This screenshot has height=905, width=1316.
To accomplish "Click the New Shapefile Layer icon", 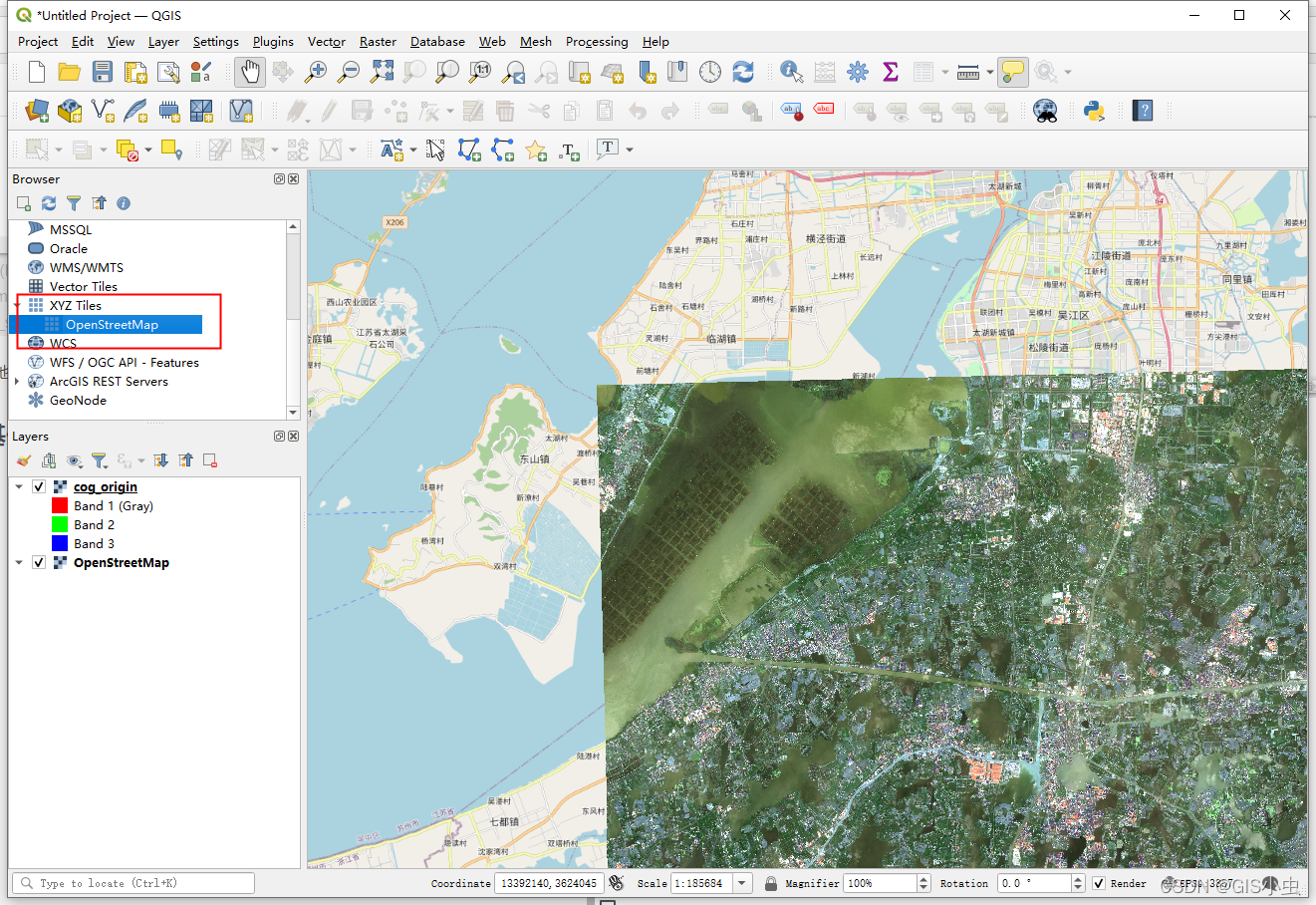I will pos(103,111).
